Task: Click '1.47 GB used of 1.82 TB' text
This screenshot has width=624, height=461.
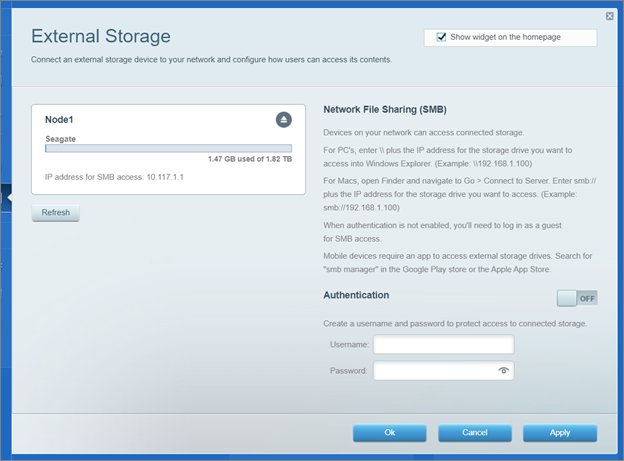Action: tap(250, 159)
